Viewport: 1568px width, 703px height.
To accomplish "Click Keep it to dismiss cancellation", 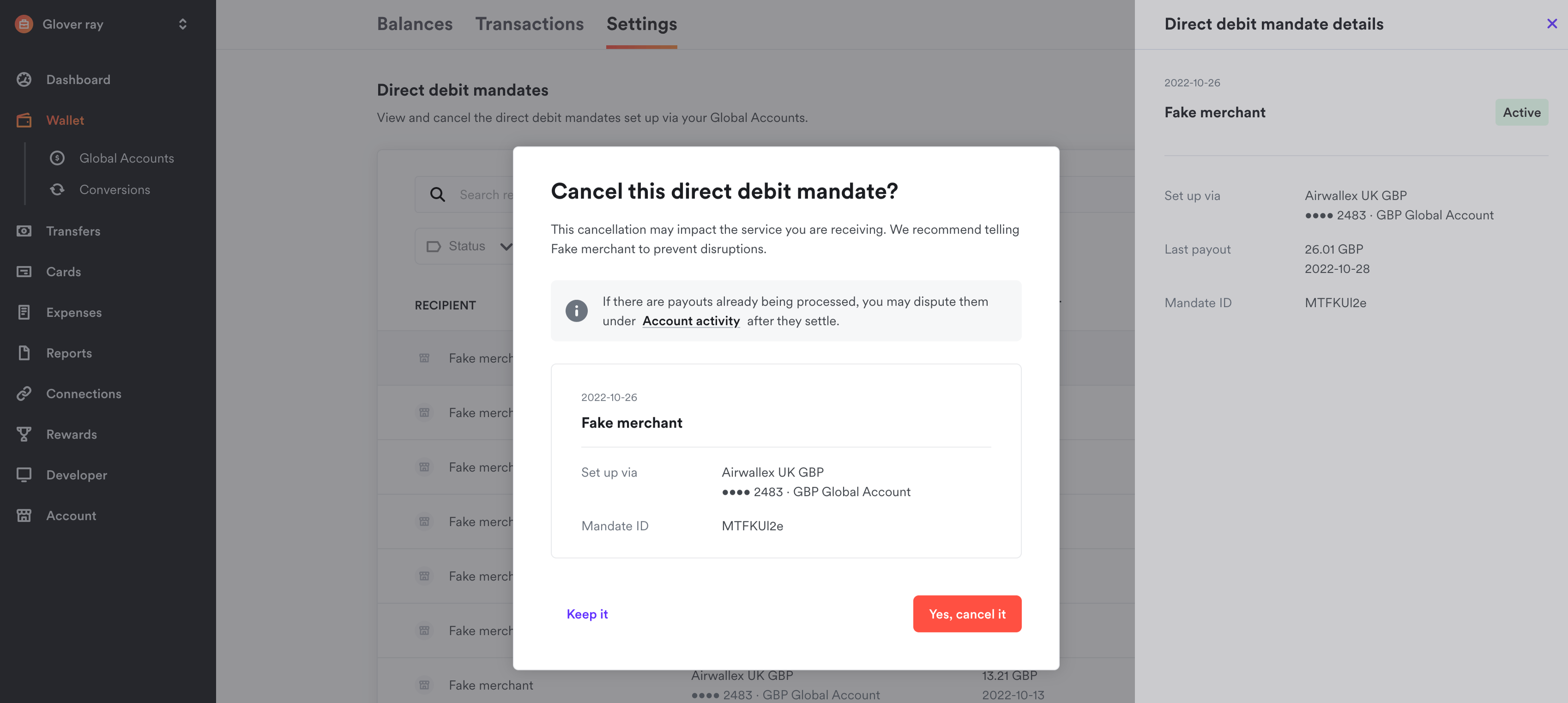I will 586,613.
